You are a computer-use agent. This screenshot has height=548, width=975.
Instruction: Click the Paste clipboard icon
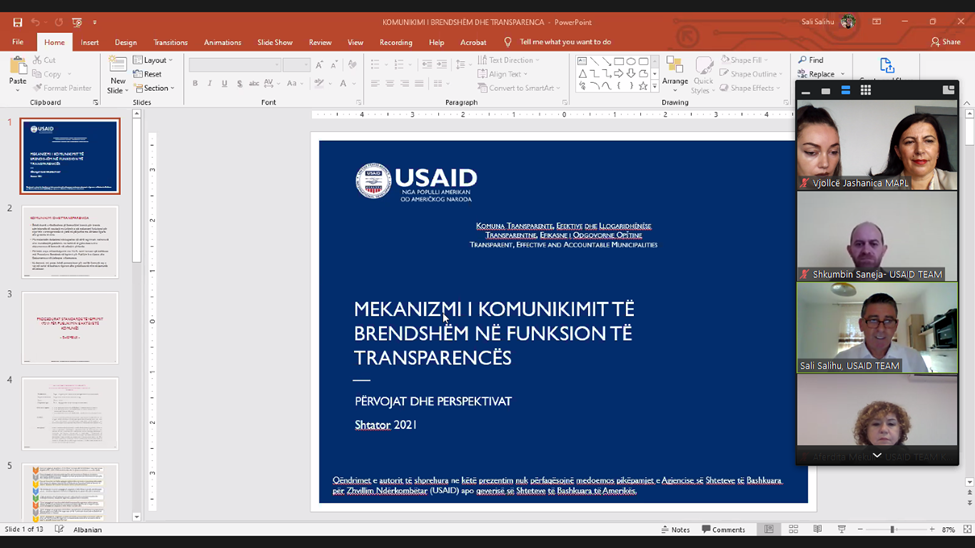[x=18, y=65]
